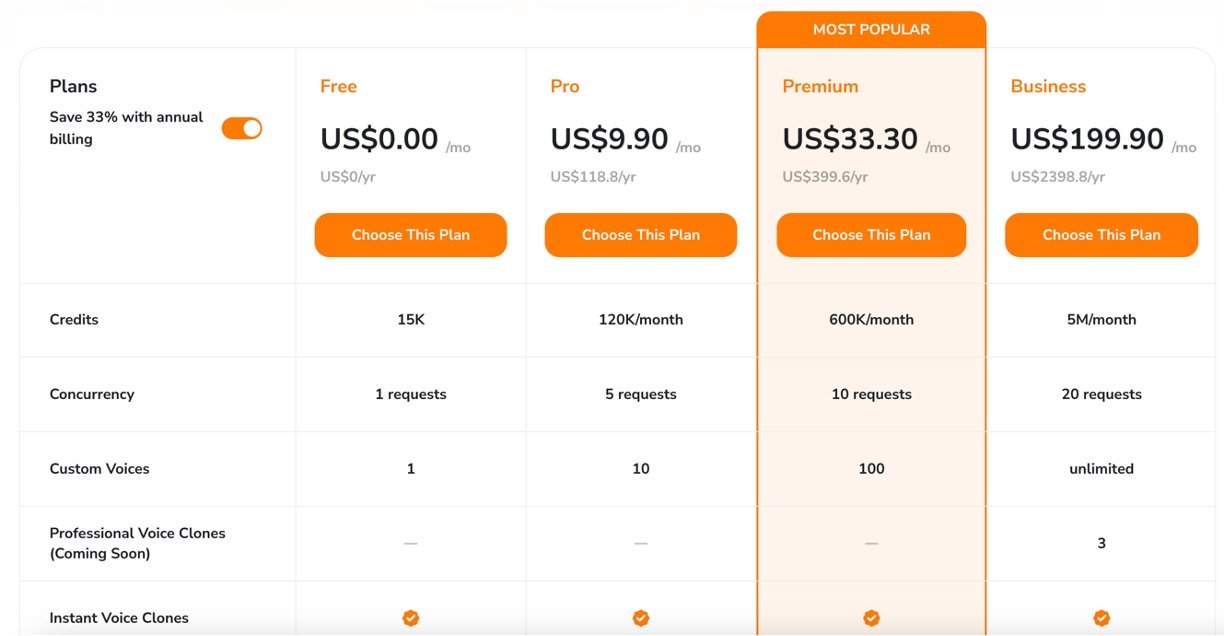Choose the Free plan button
Viewport: 1224px width, 636px height.
410,235
